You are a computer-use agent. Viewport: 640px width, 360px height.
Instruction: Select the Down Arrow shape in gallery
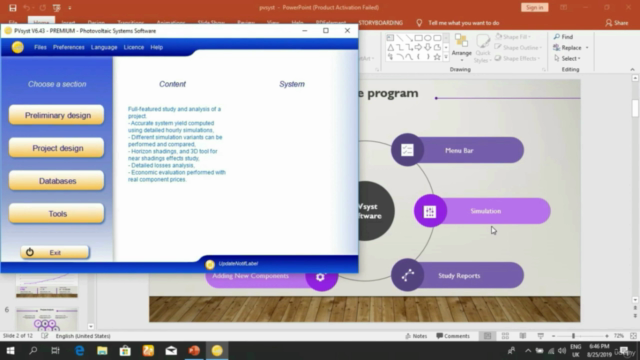click(x=428, y=47)
